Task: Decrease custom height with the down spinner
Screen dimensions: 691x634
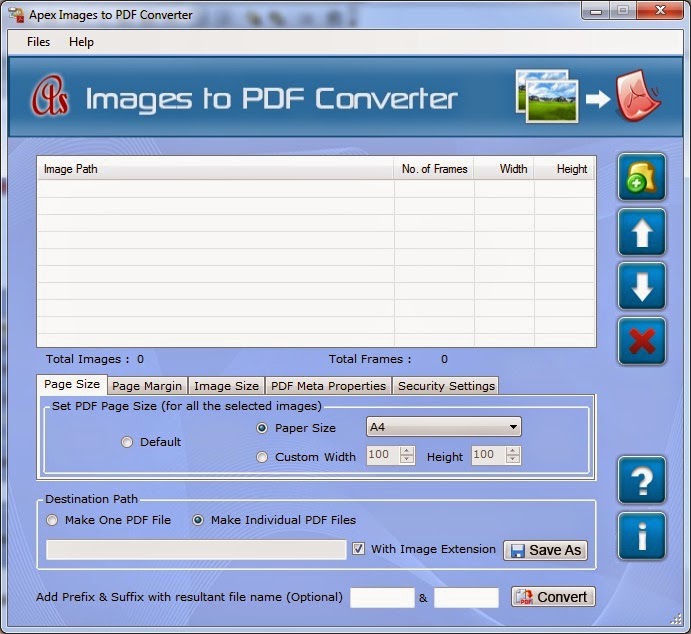Action: click(513, 460)
